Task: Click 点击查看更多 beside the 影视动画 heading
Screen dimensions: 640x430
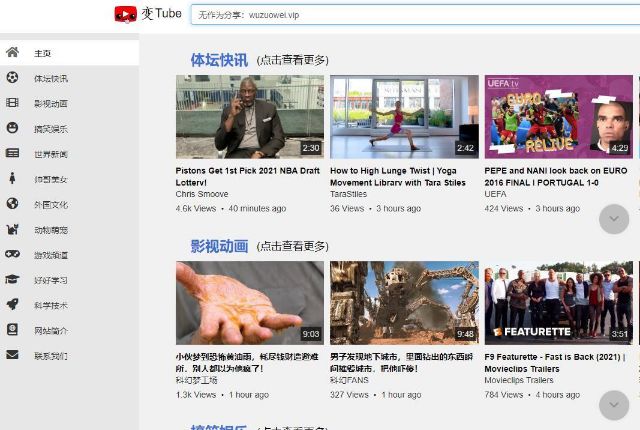Action: [293, 246]
